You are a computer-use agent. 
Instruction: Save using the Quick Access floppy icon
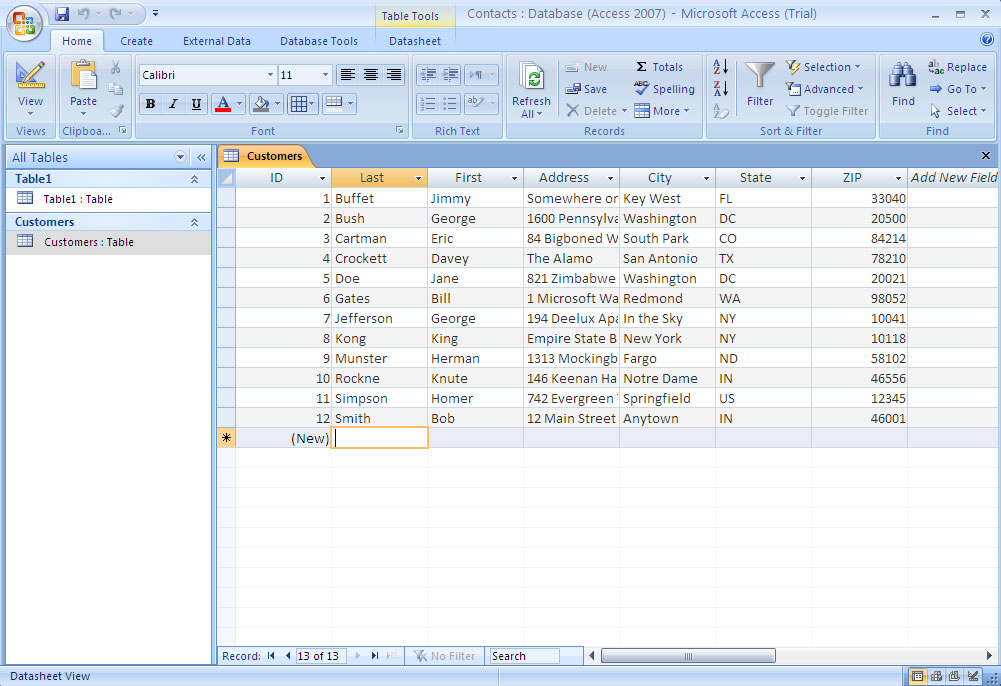pos(61,13)
